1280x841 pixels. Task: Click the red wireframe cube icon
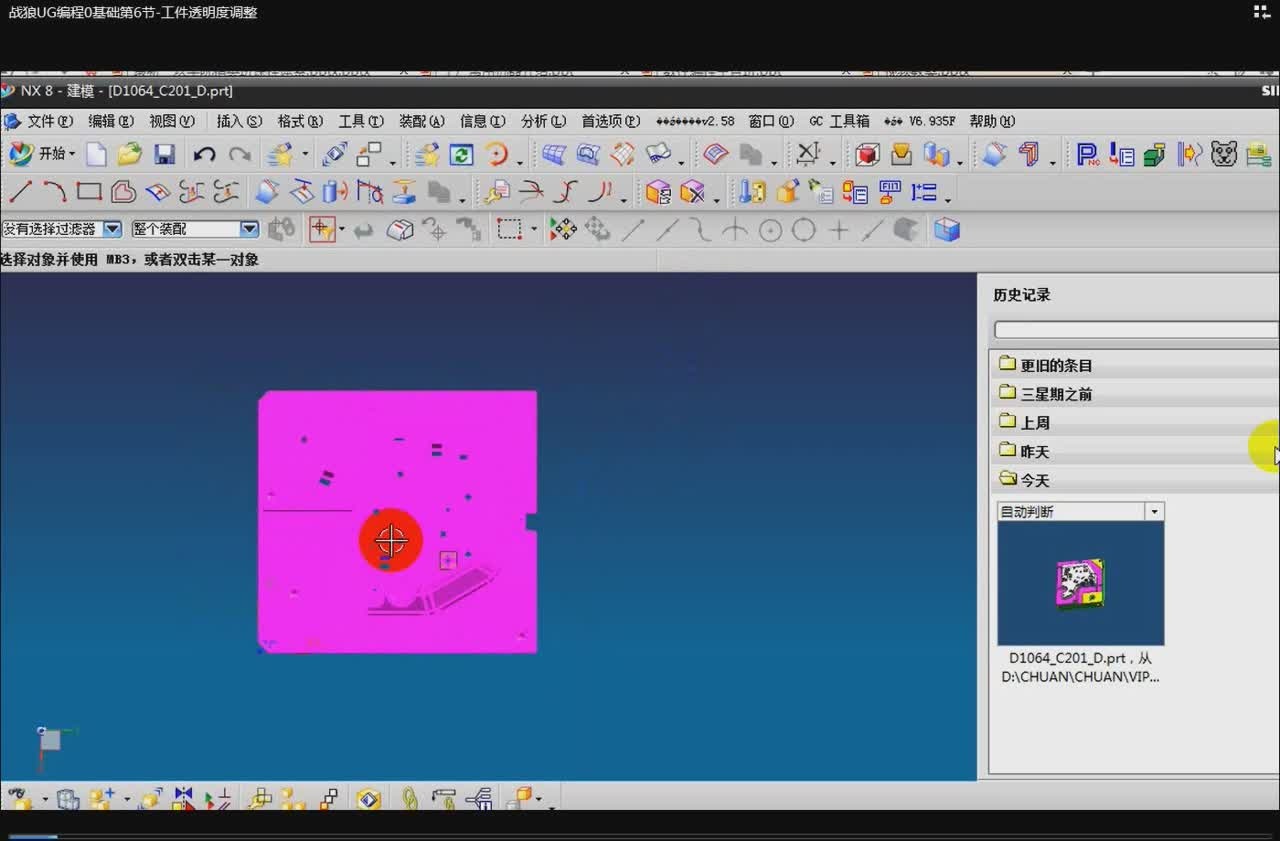[867, 154]
